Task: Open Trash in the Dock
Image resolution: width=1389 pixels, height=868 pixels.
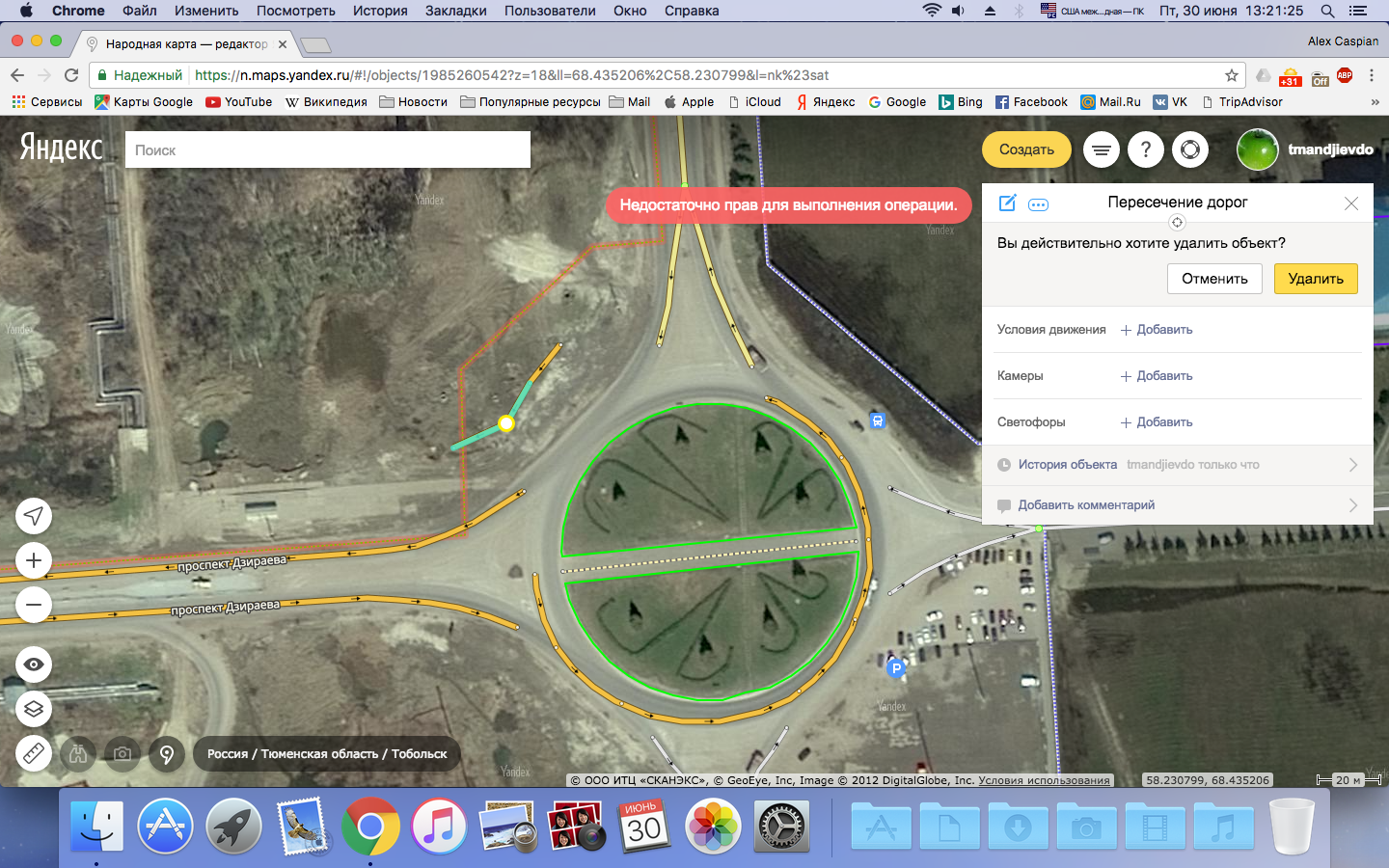Action: pos(1292,826)
